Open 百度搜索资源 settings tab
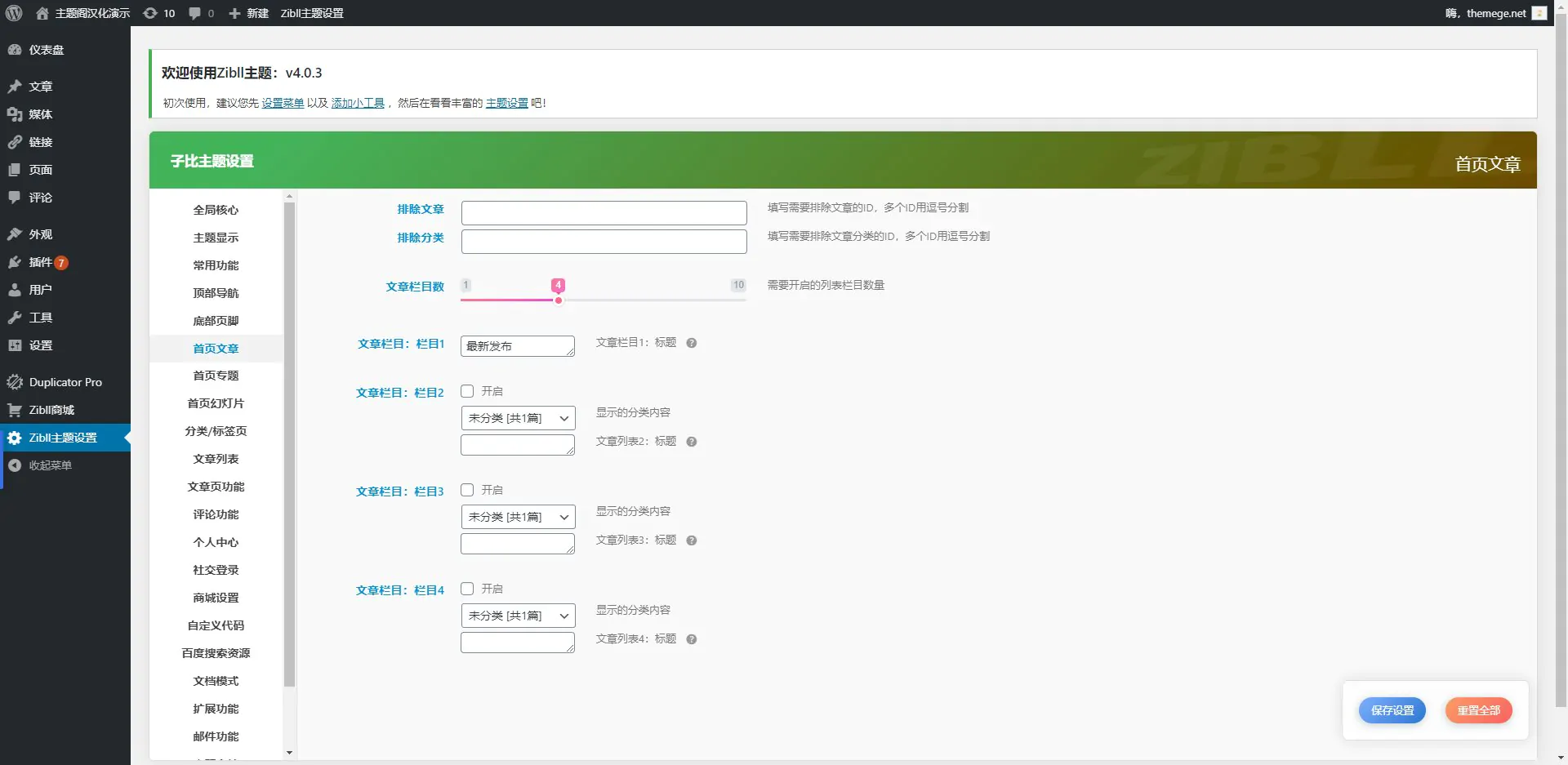 point(216,653)
